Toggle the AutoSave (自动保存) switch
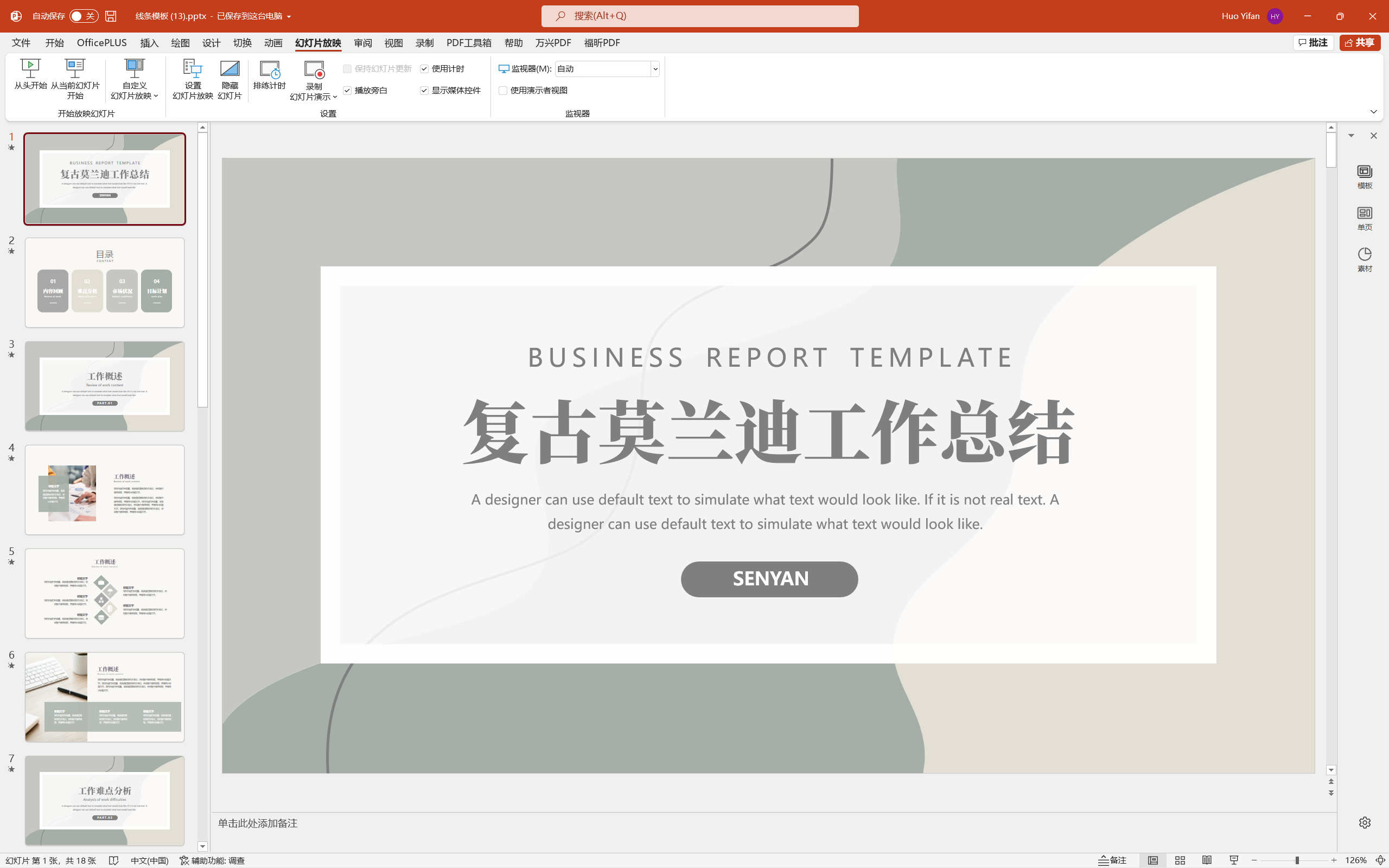The image size is (1389, 868). [x=83, y=16]
